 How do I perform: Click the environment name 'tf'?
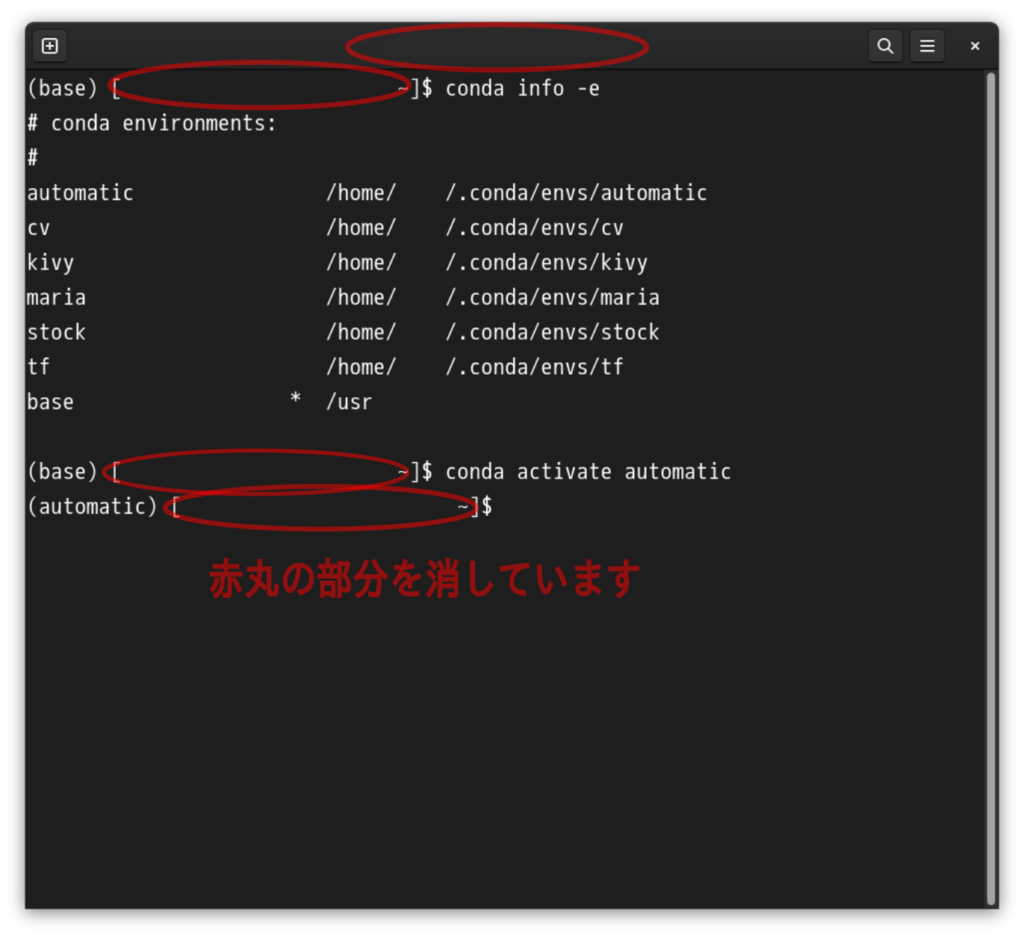[x=39, y=366]
